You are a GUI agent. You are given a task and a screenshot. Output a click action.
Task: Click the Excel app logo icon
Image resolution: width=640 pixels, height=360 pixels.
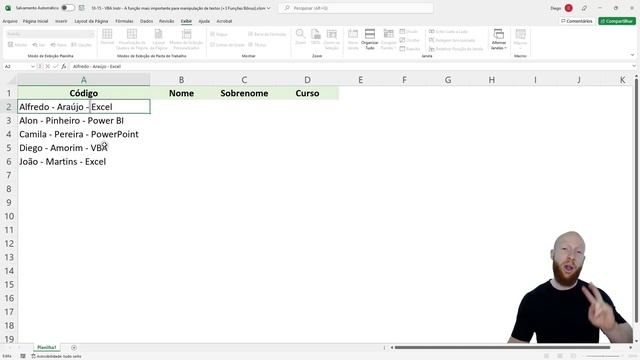(x=8, y=8)
